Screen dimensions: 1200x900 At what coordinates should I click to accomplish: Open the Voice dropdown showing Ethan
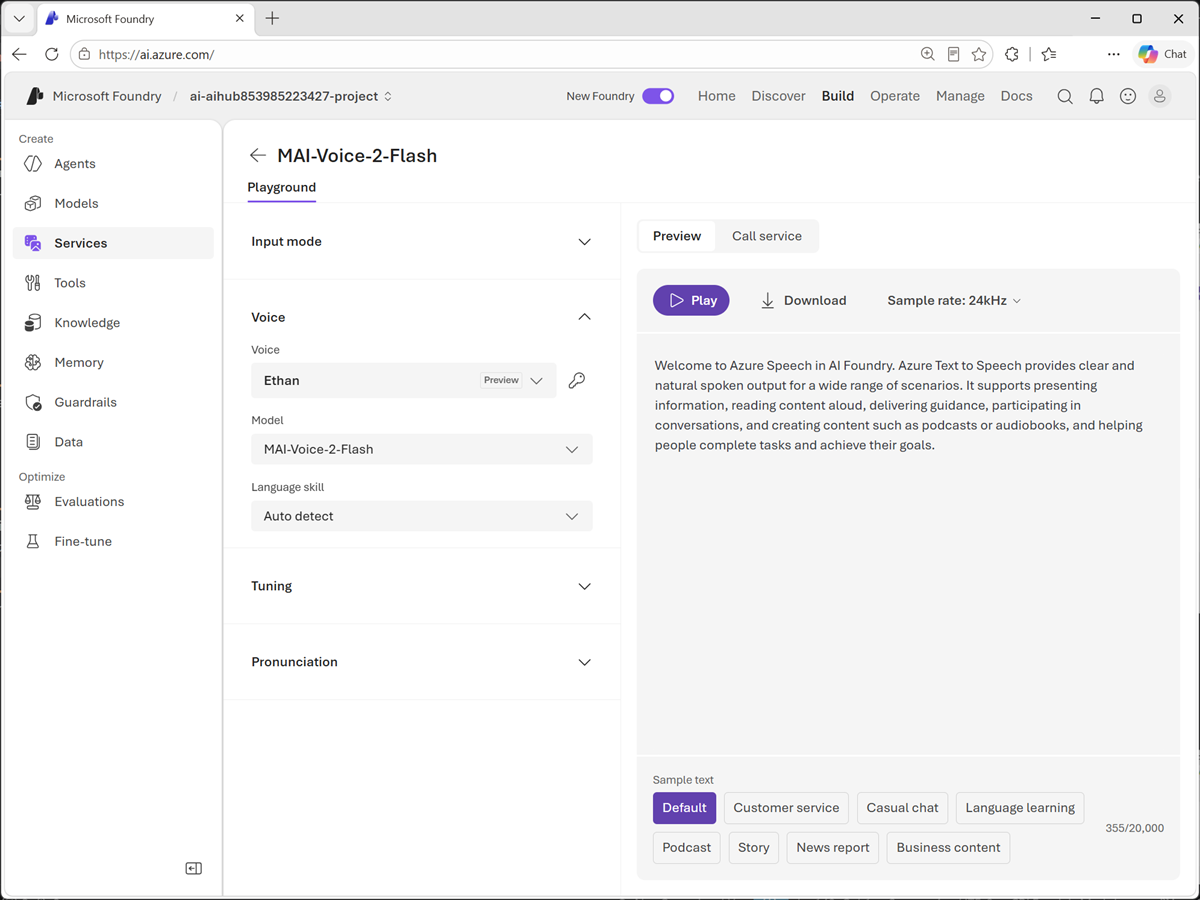click(404, 380)
